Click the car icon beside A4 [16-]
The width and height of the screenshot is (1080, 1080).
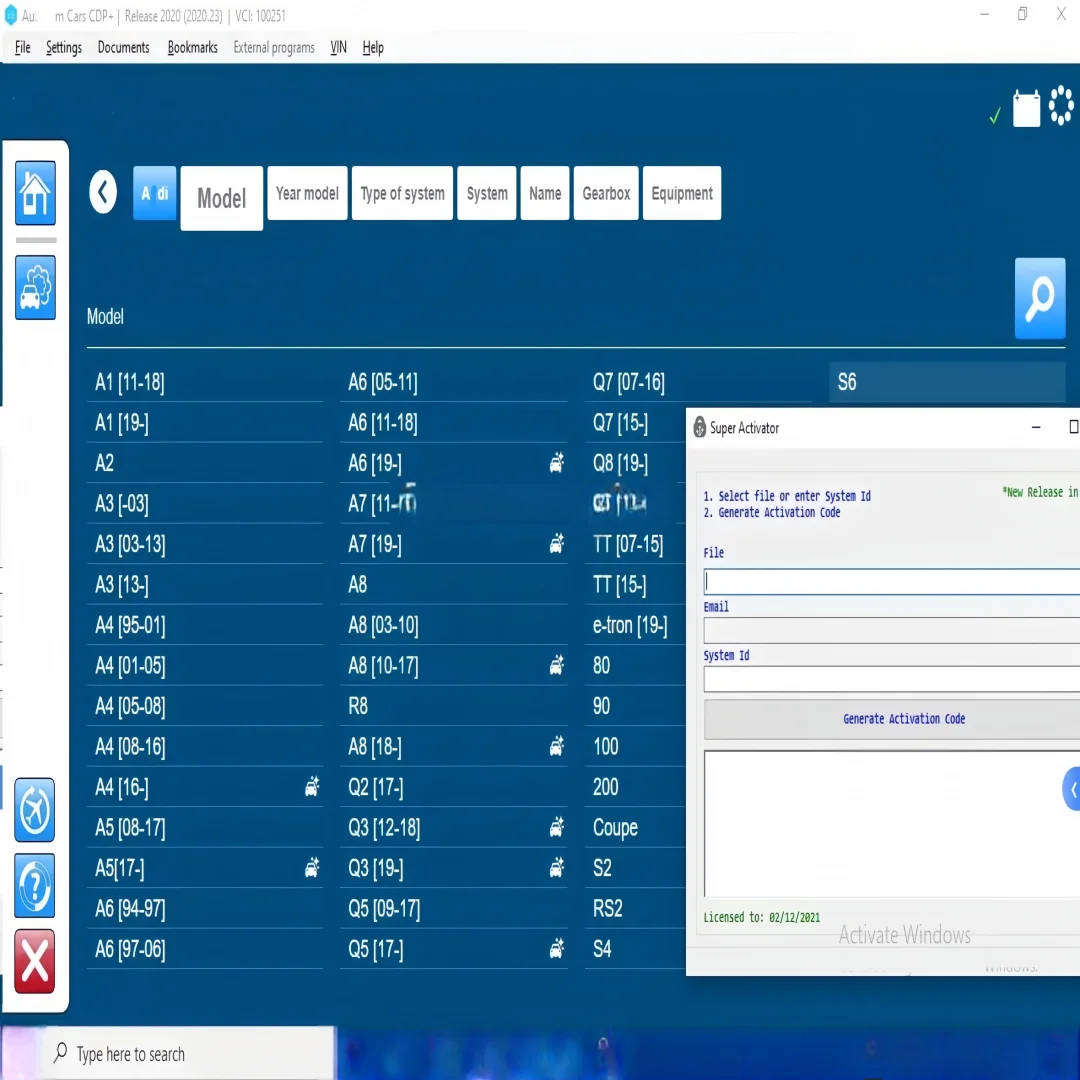(312, 788)
